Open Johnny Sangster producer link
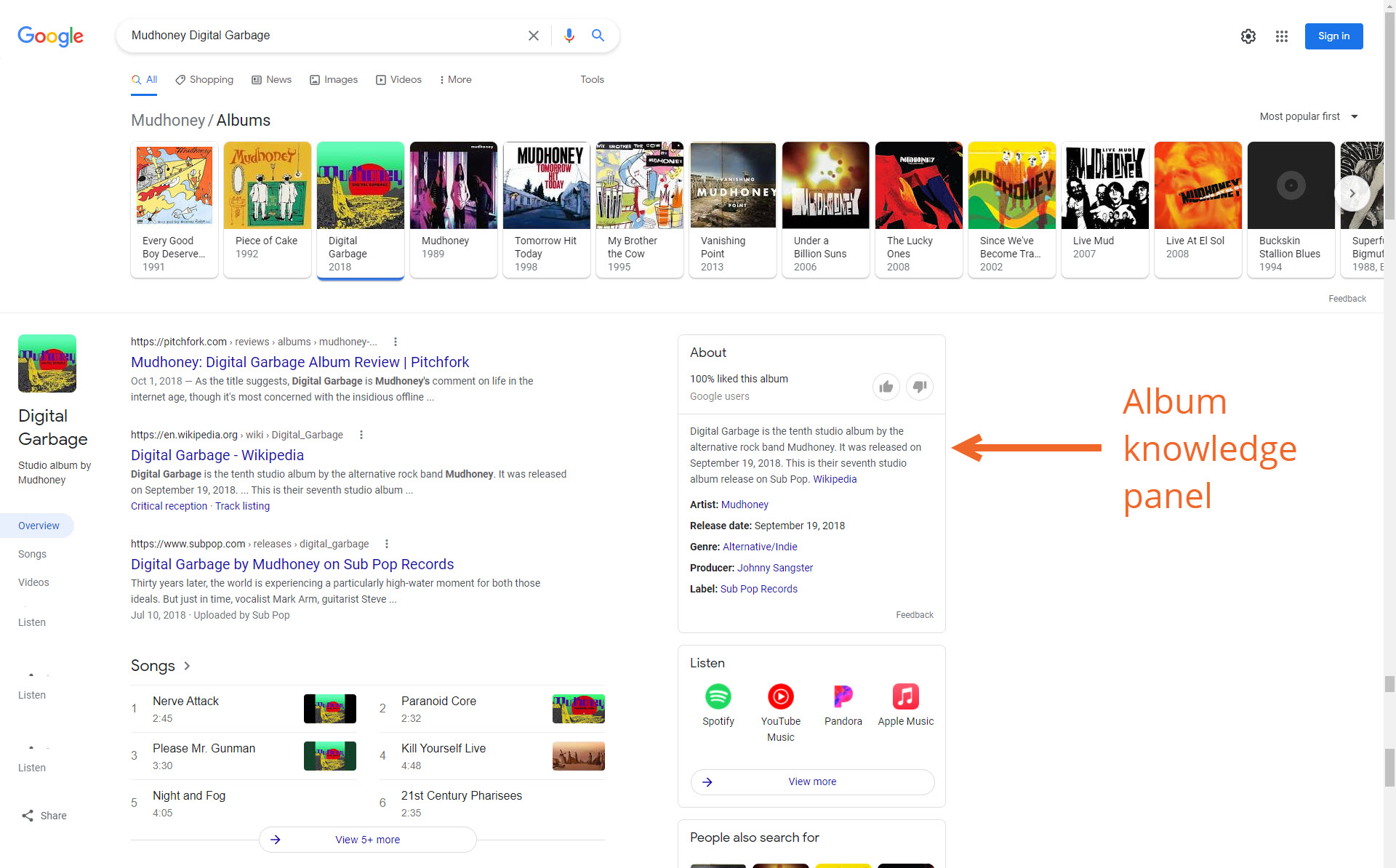Screen dimensions: 1396x868 click(775, 568)
